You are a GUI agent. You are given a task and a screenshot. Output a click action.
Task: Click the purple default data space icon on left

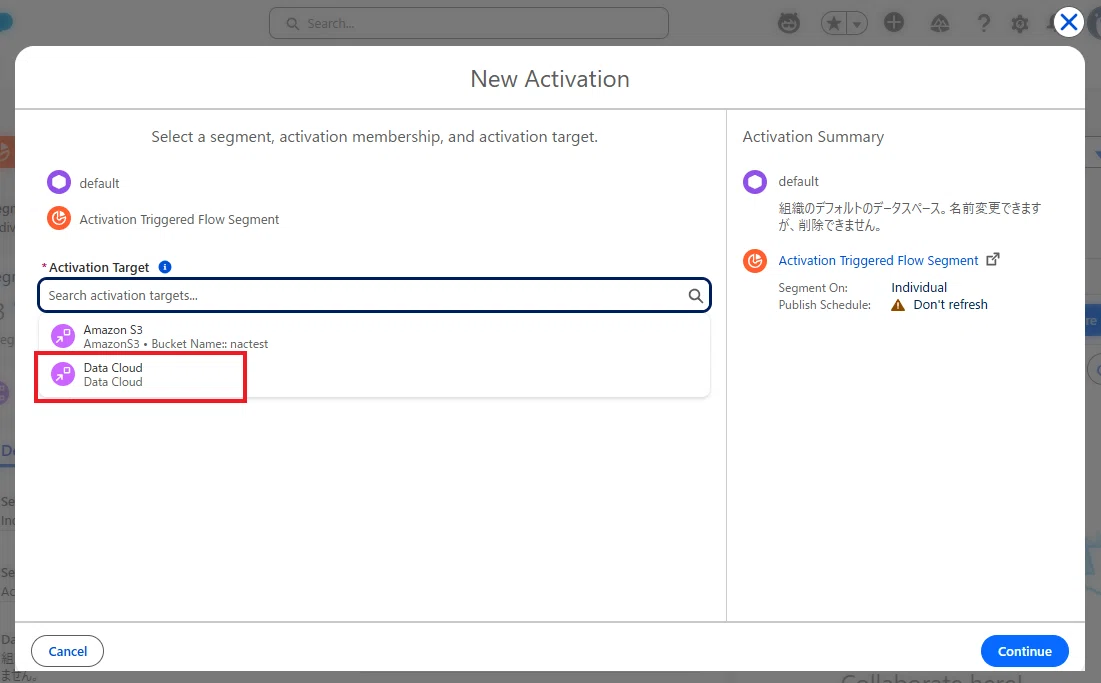59,183
